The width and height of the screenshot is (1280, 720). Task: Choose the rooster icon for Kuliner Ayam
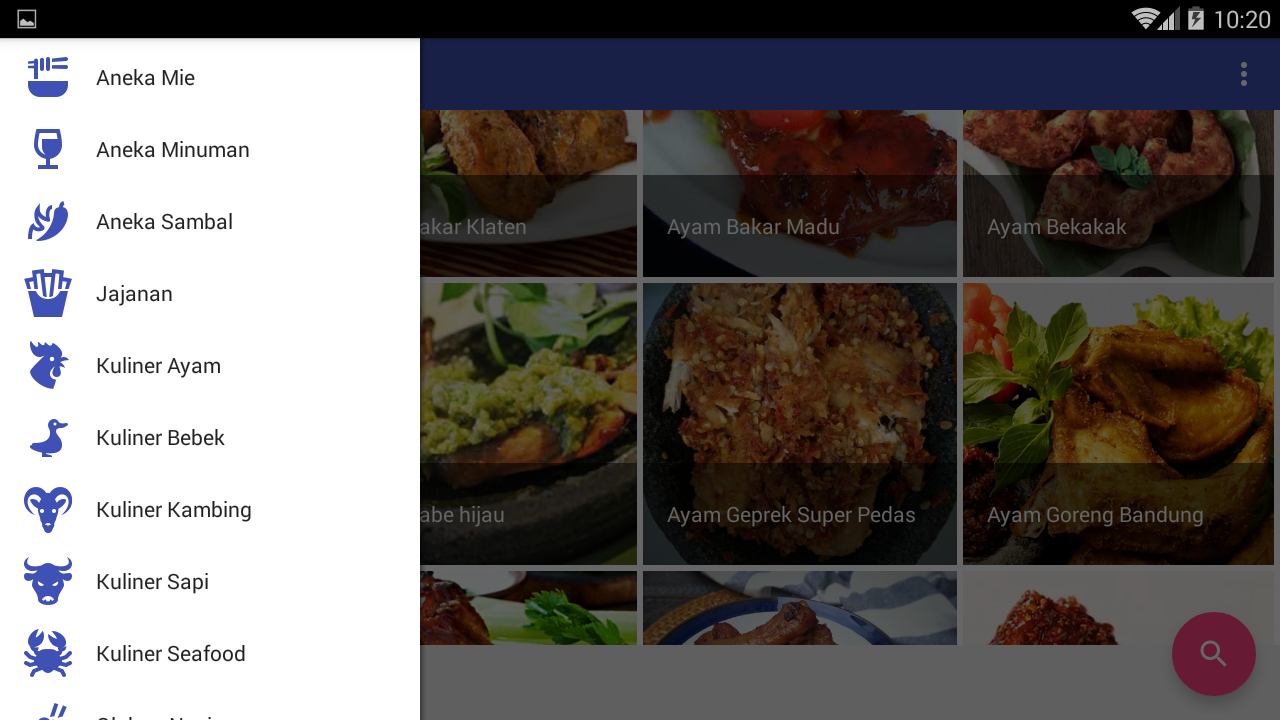[48, 366]
